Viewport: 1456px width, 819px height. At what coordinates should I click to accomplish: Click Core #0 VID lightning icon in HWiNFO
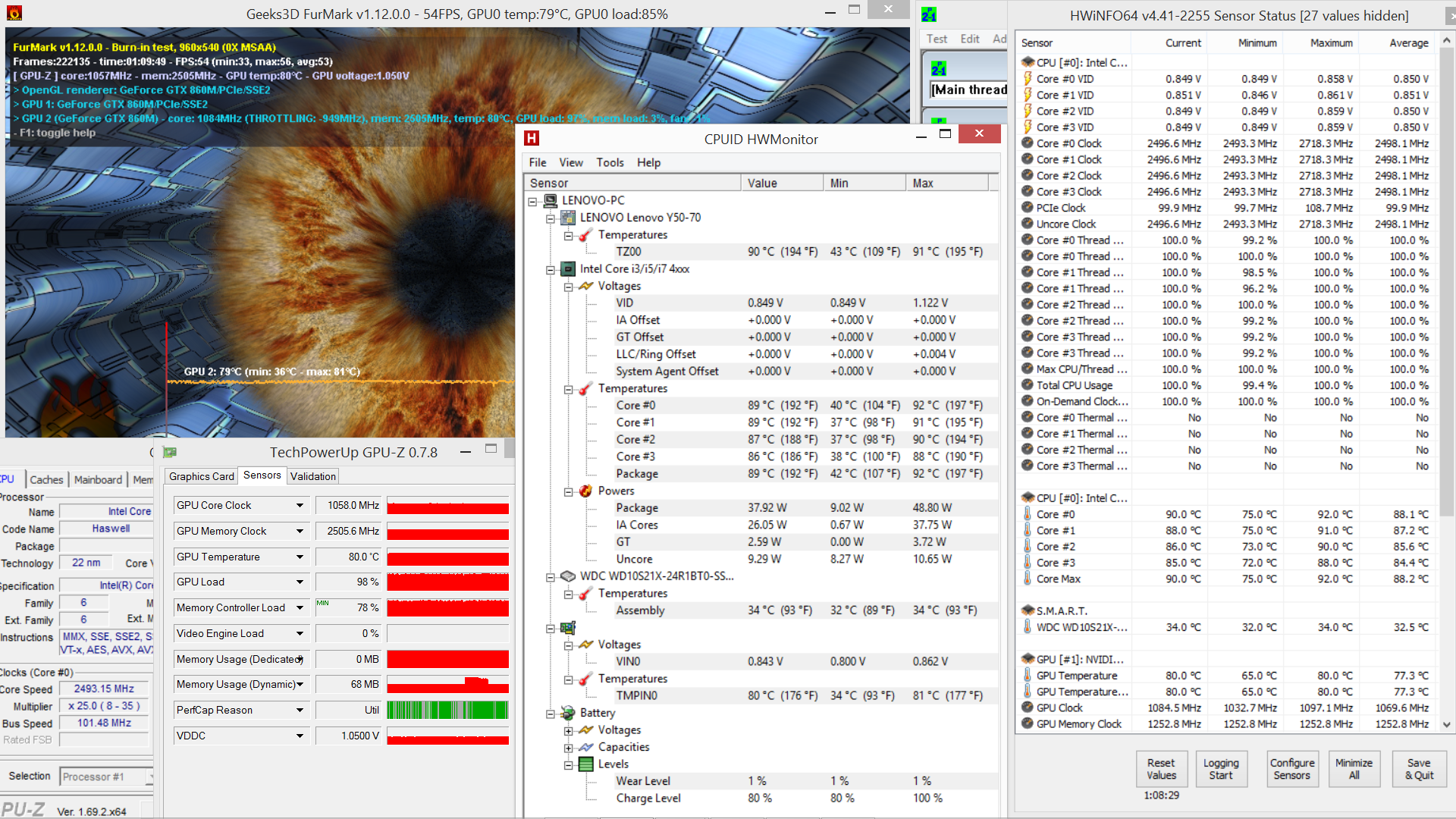(1028, 79)
